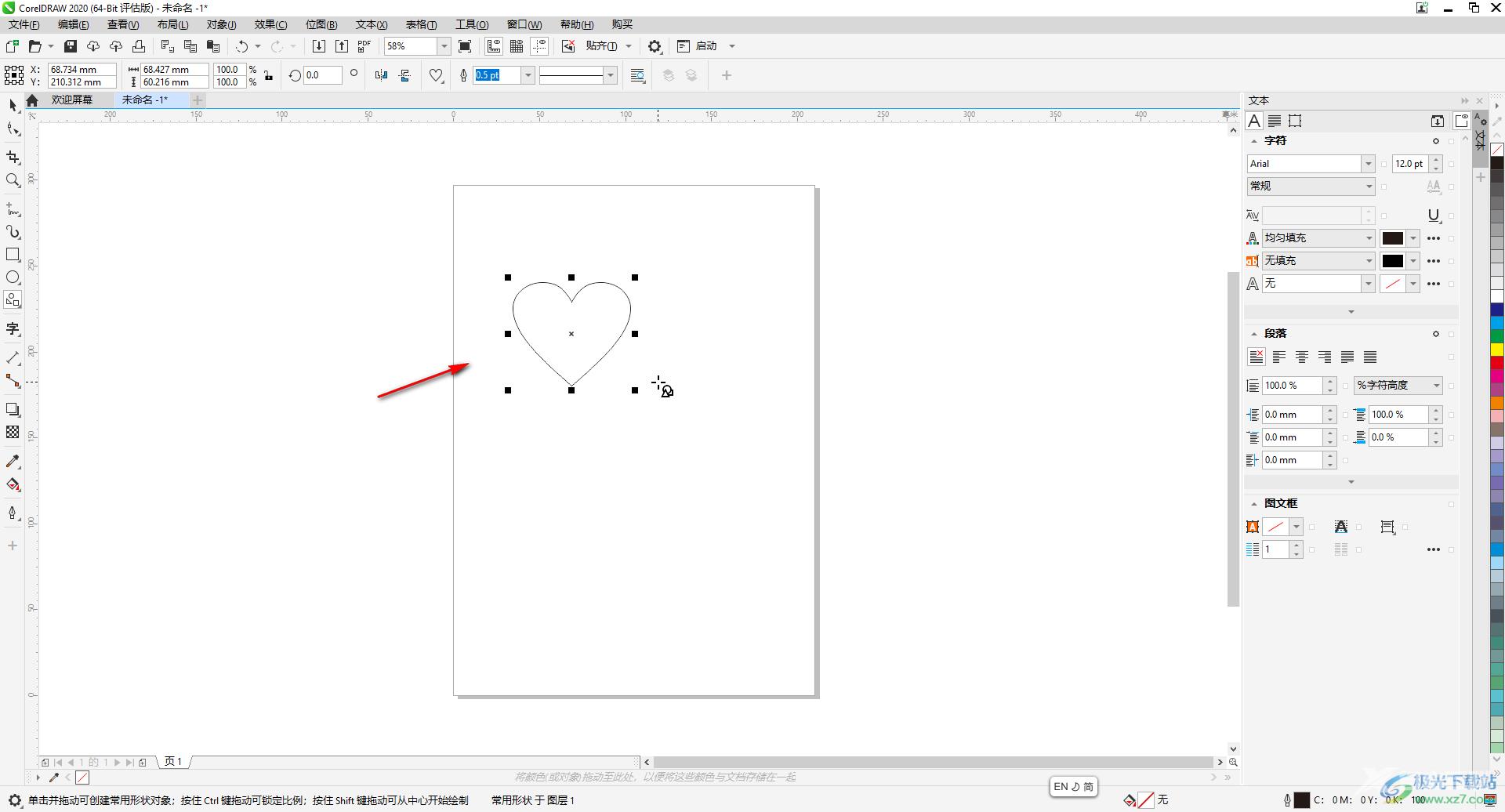Toggle the lock ratio padlock

[269, 76]
